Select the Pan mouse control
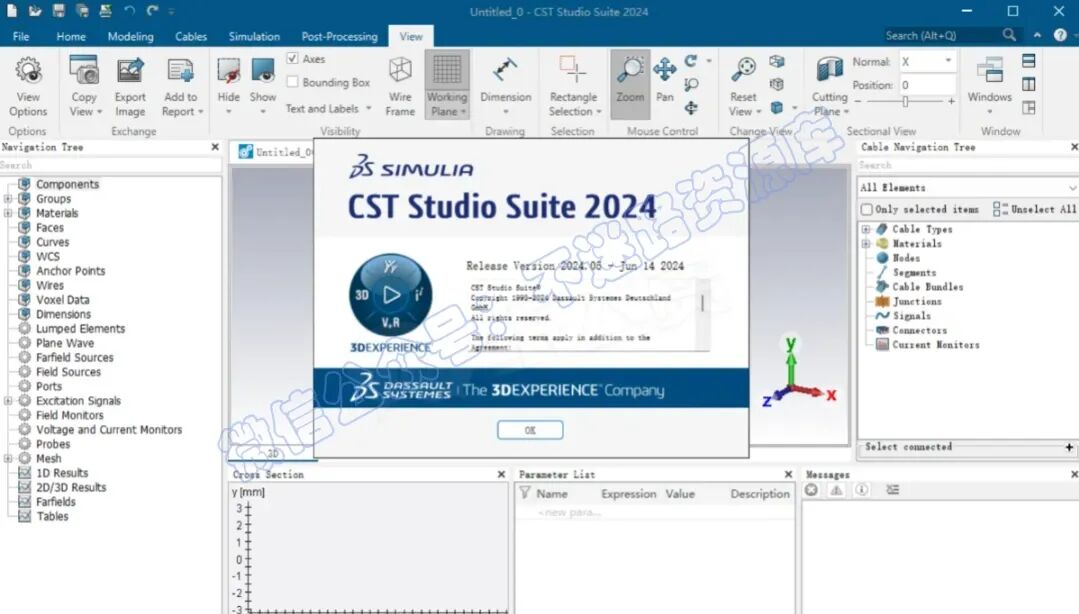The width and height of the screenshot is (1079, 614). [665, 79]
